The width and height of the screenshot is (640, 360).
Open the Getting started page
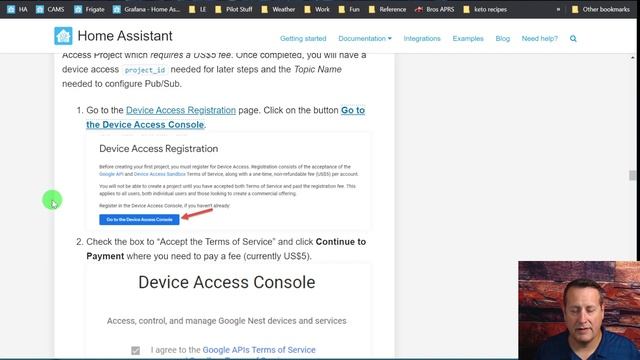303,38
